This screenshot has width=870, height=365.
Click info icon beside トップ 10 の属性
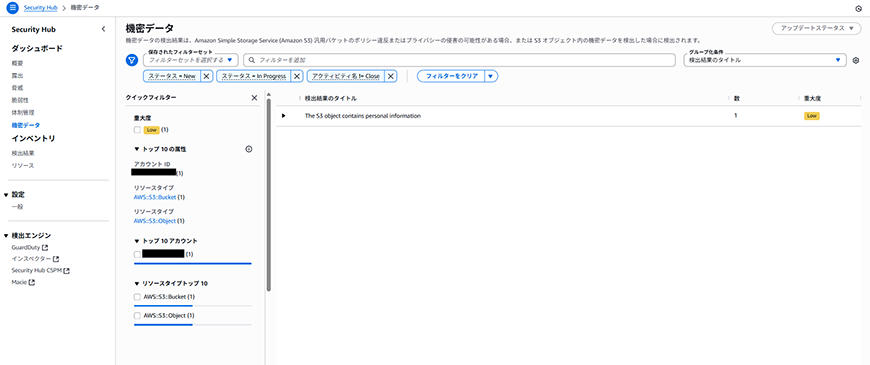click(x=249, y=149)
